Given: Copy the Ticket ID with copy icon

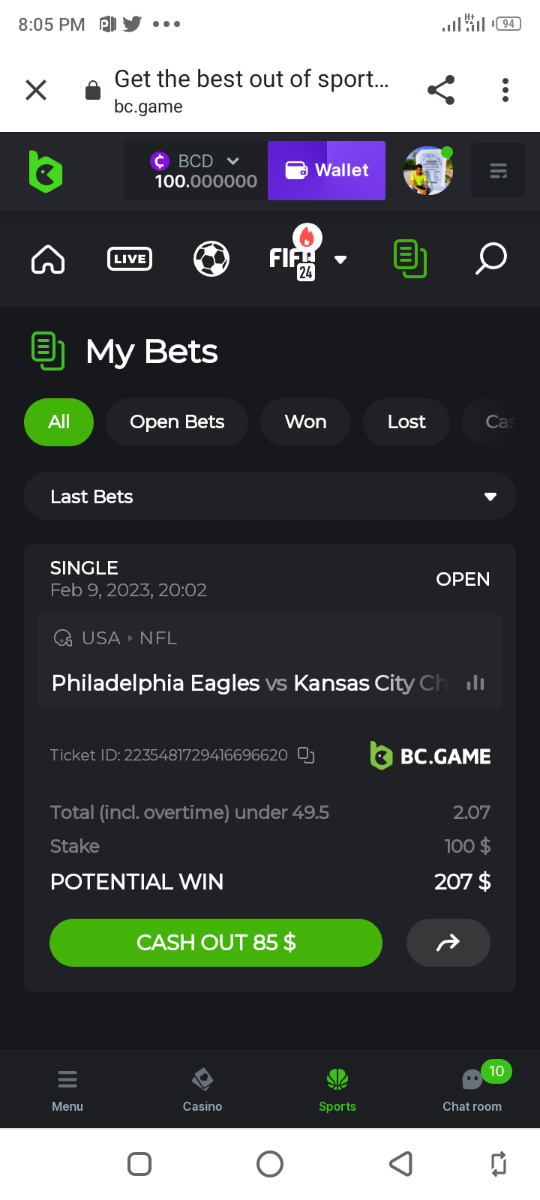Looking at the screenshot, I should (306, 755).
